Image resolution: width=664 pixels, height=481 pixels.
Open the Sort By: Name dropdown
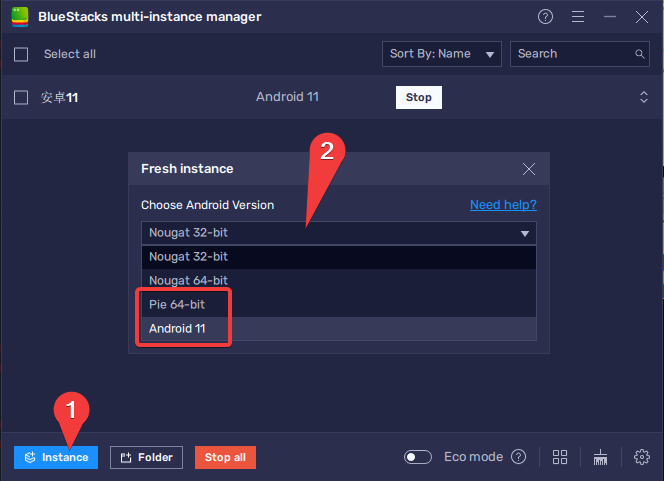[441, 54]
